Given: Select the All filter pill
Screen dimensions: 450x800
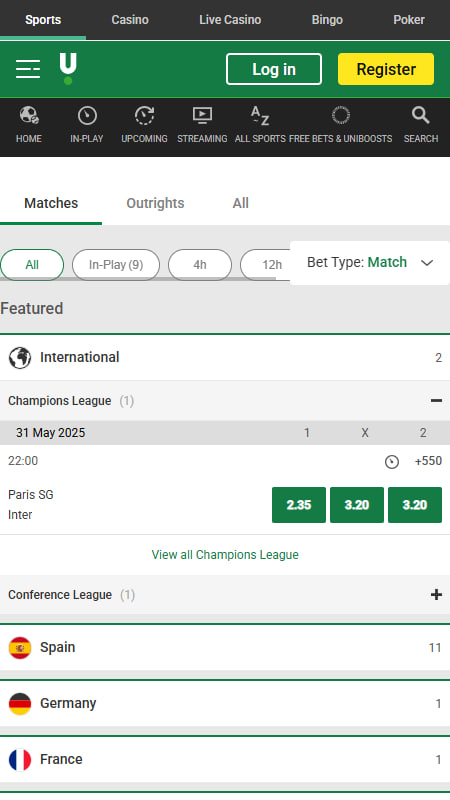Looking at the screenshot, I should click(x=32, y=265).
